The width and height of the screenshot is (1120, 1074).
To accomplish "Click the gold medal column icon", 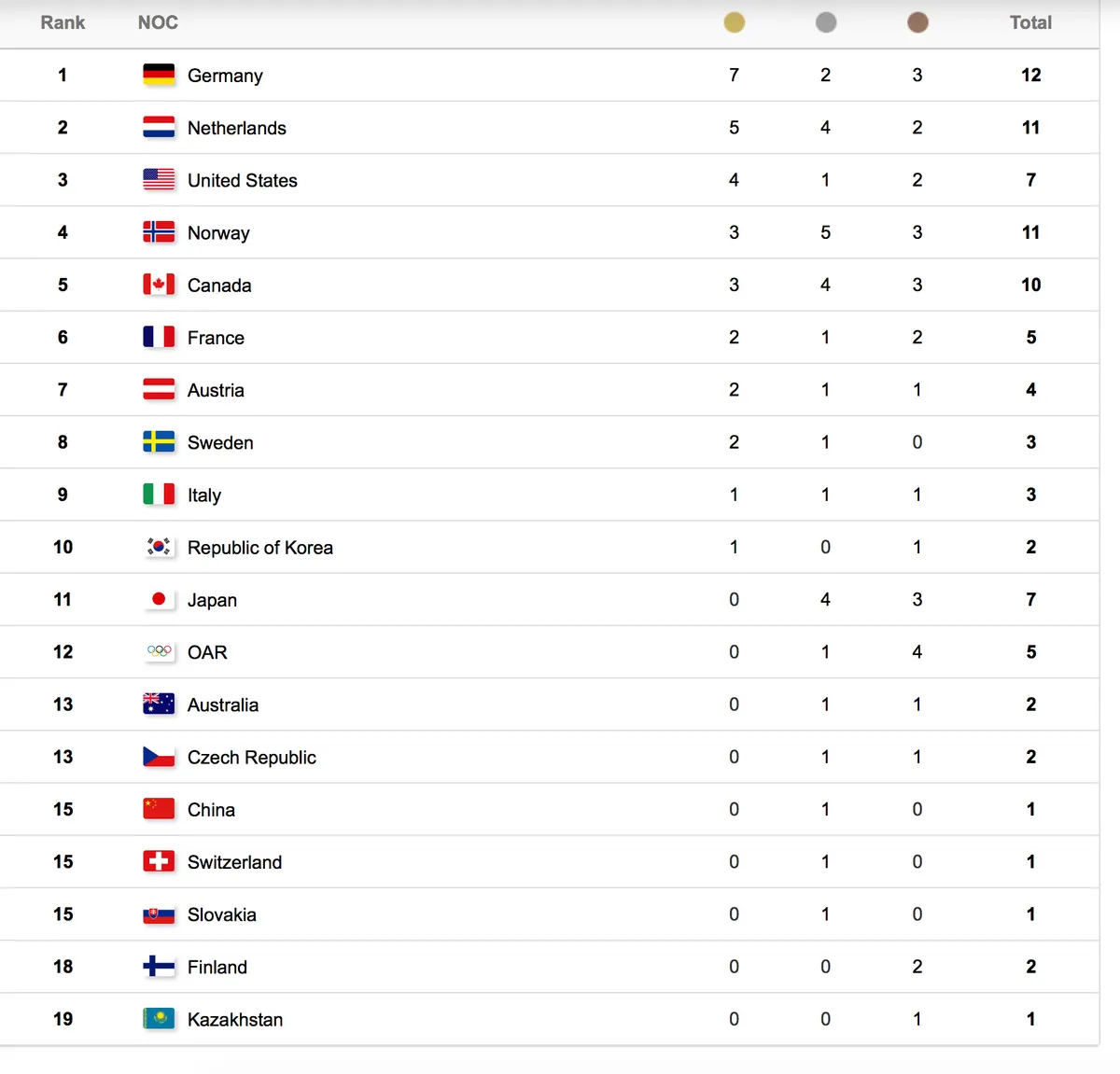I will (x=735, y=22).
